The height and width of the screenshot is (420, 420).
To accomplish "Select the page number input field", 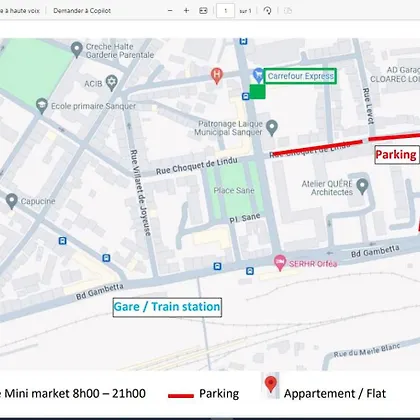I will point(226,11).
